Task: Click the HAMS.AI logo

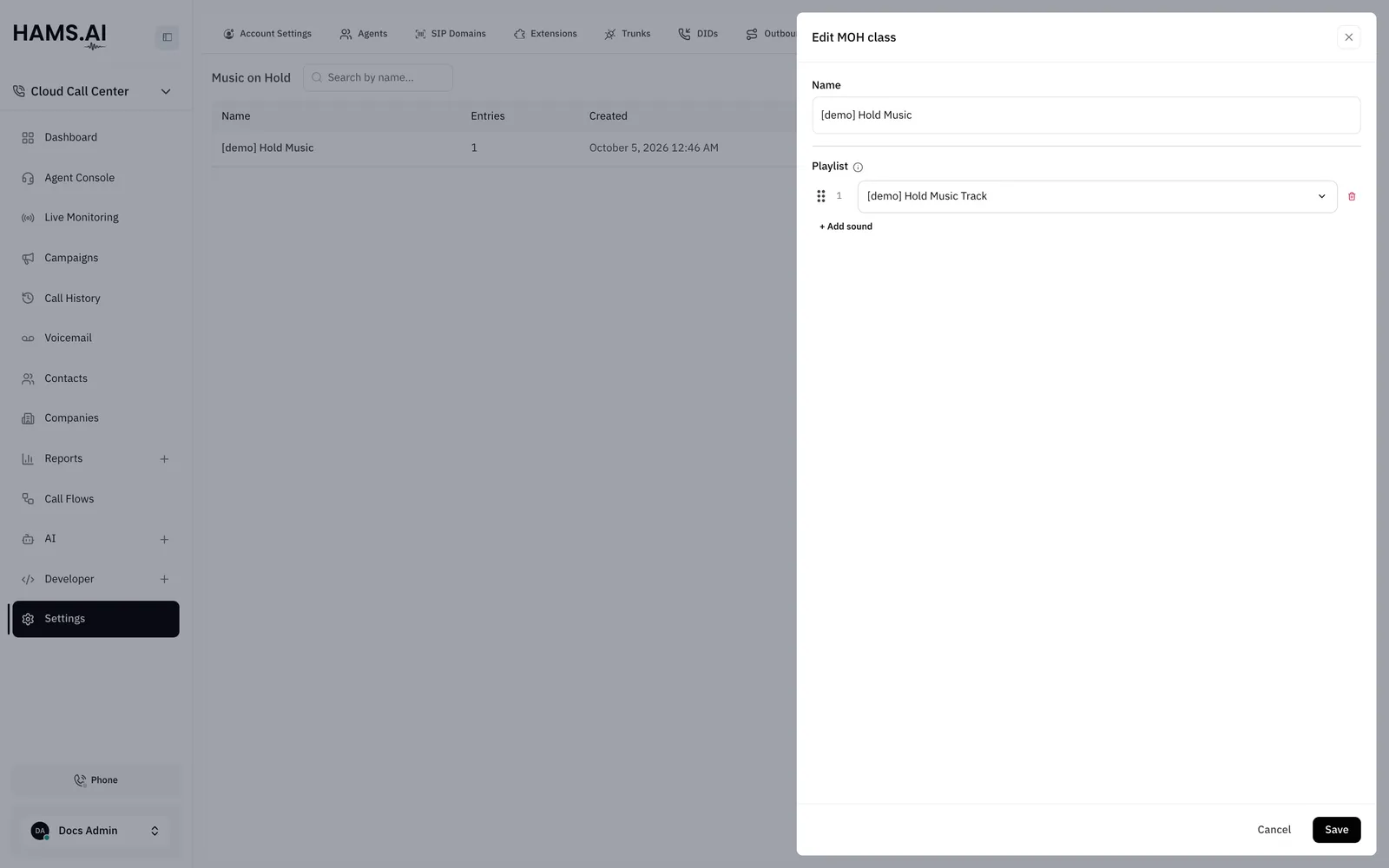Action: [60, 36]
